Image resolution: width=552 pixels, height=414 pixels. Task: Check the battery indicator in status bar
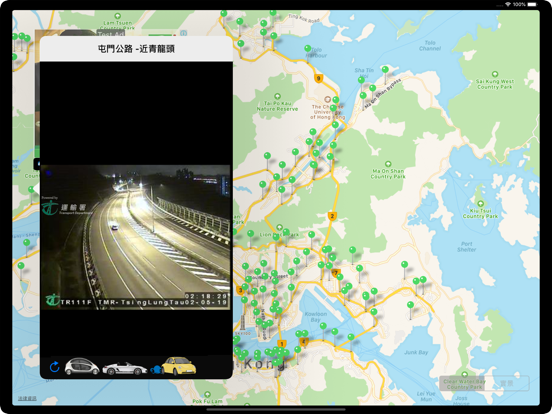532,4
